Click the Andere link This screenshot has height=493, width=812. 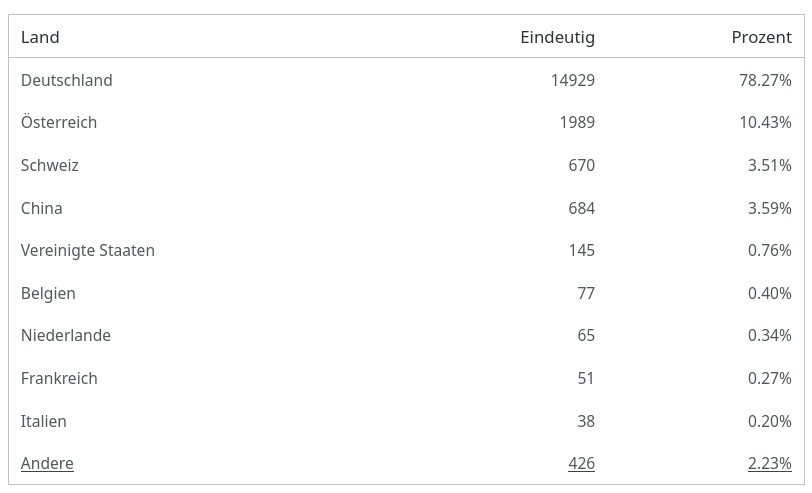coord(47,463)
